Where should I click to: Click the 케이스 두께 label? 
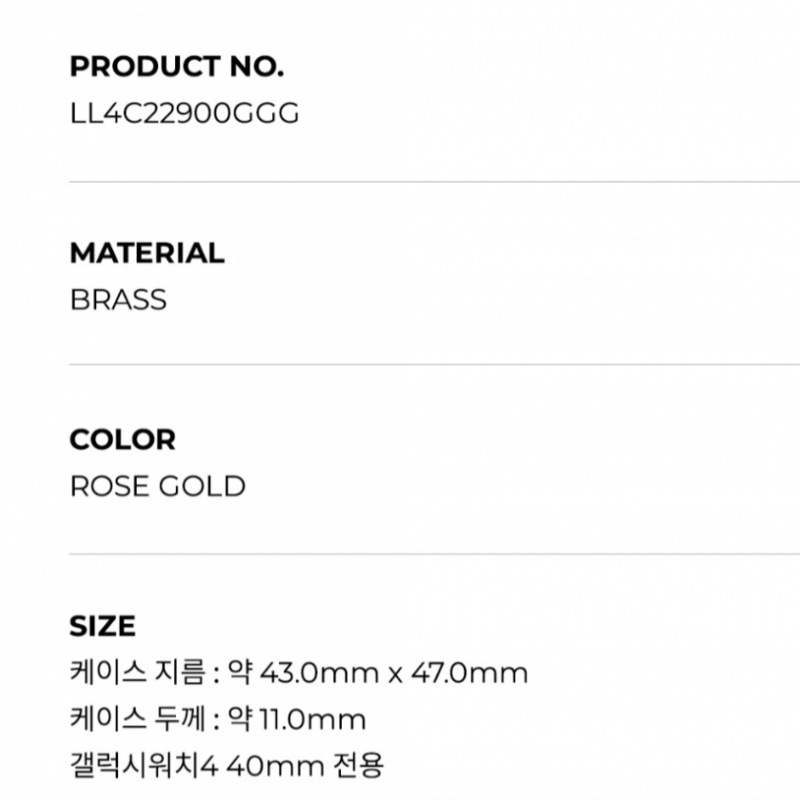pos(136,719)
